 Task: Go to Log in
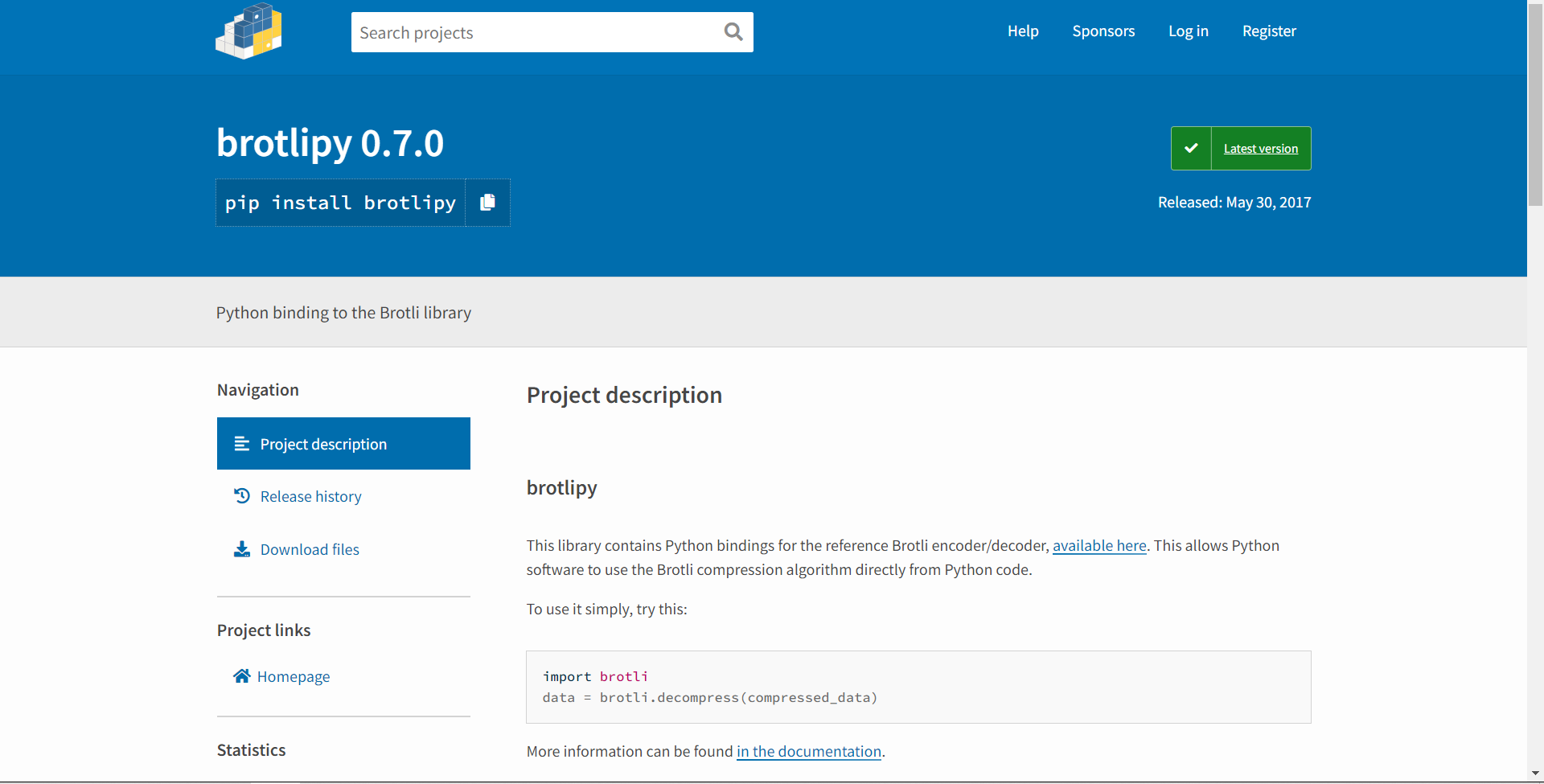click(x=1188, y=31)
